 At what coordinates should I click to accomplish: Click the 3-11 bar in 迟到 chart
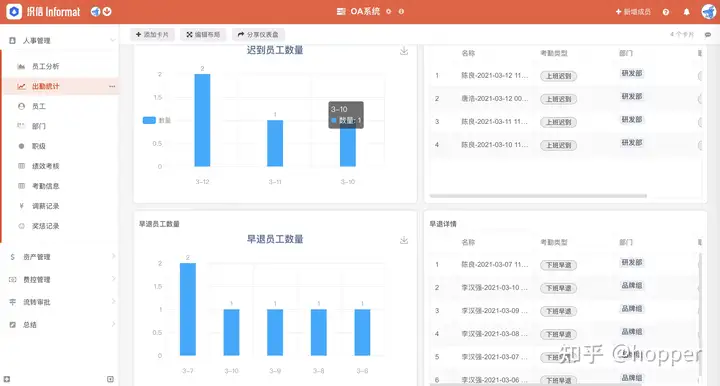click(275, 143)
